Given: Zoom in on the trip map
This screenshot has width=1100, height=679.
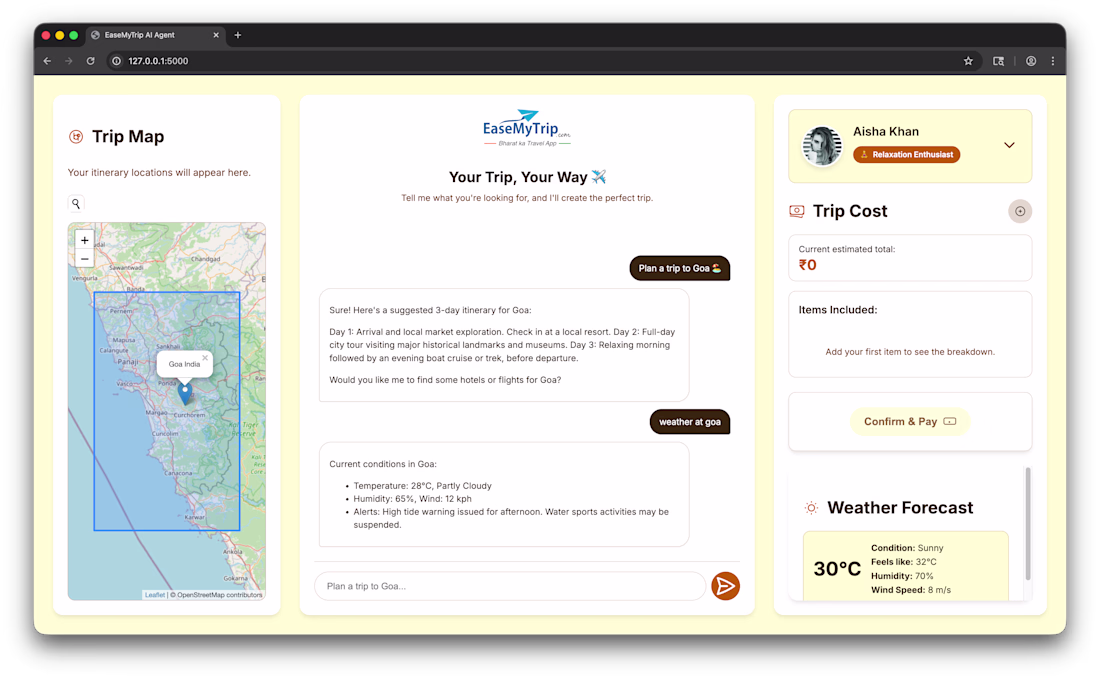Looking at the screenshot, I should (85, 240).
